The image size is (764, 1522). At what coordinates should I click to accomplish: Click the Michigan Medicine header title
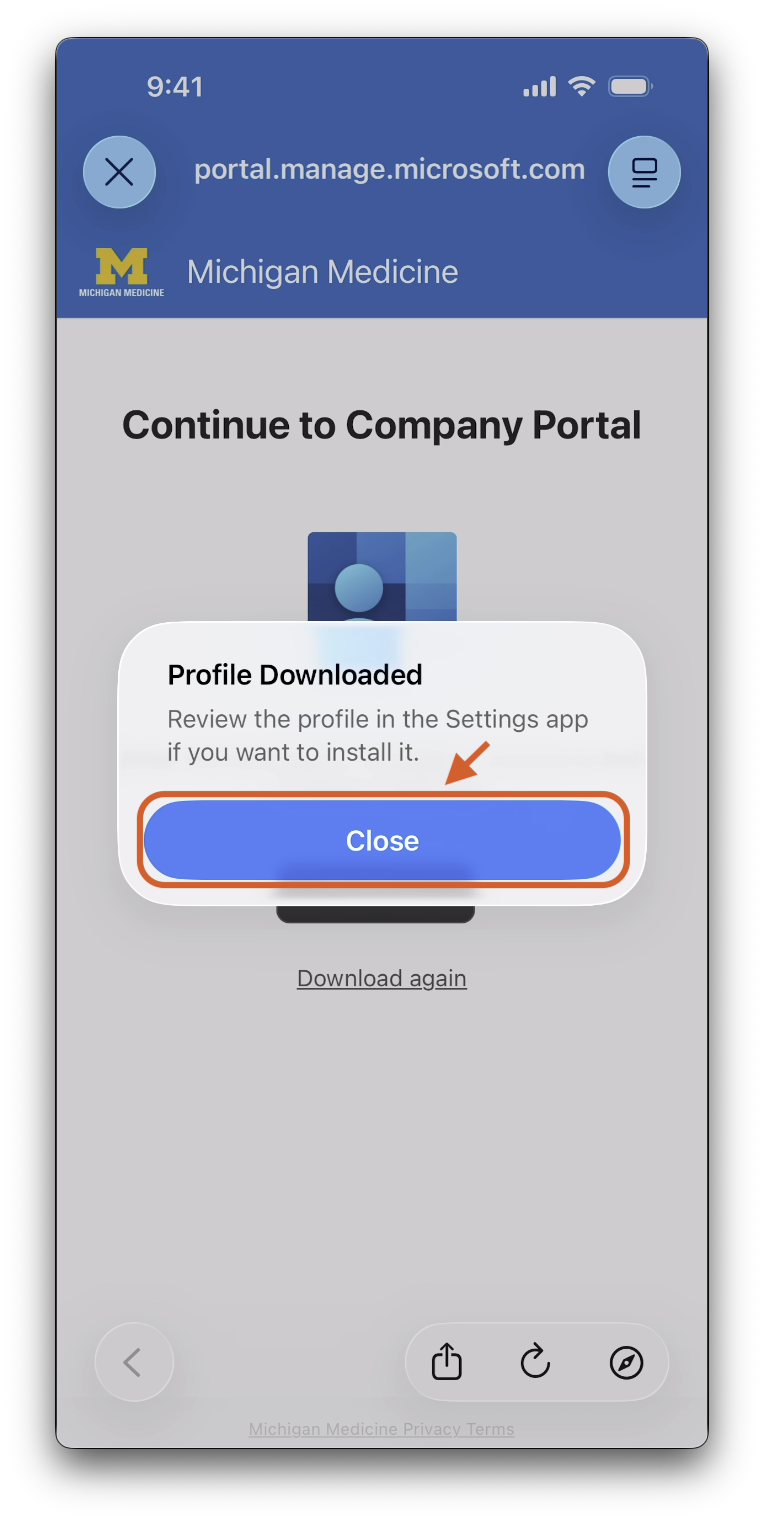(x=322, y=272)
